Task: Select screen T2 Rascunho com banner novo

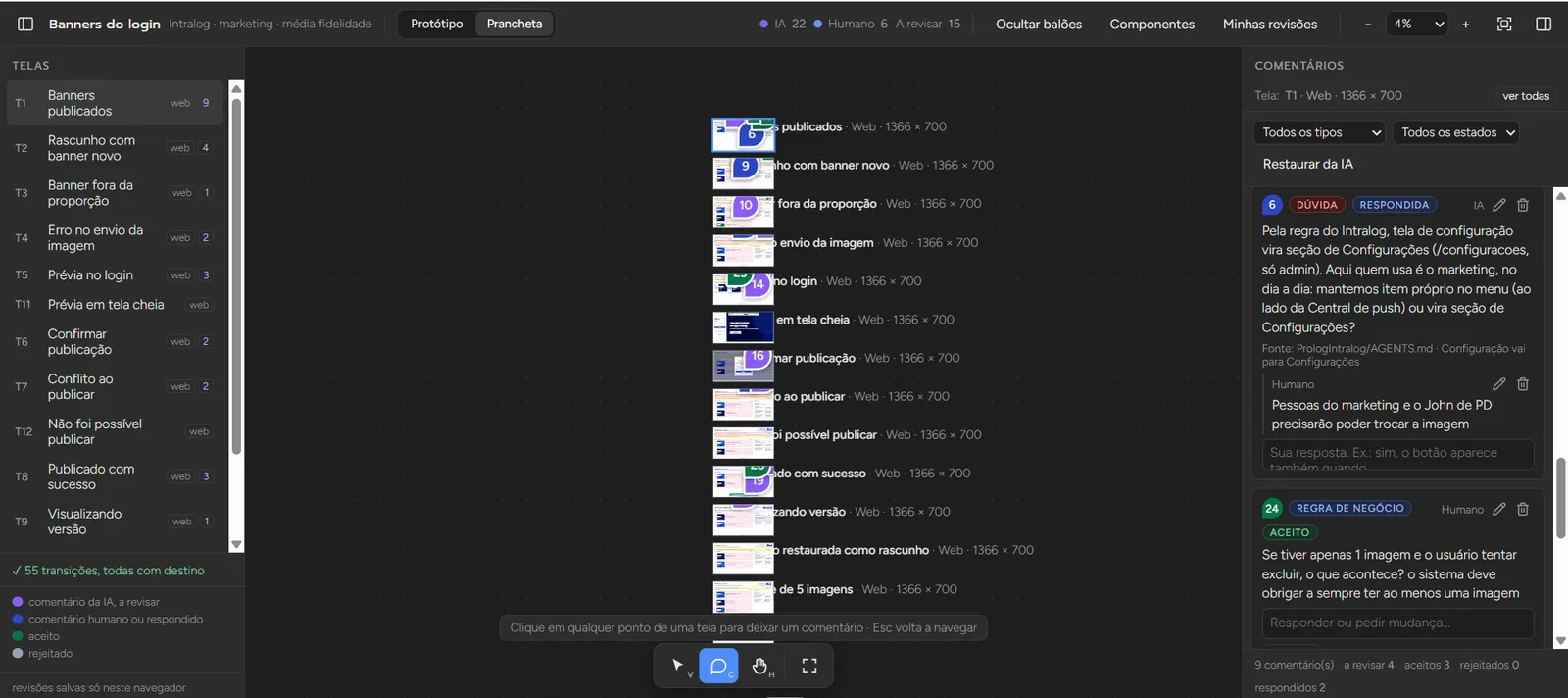Action: tap(115, 148)
